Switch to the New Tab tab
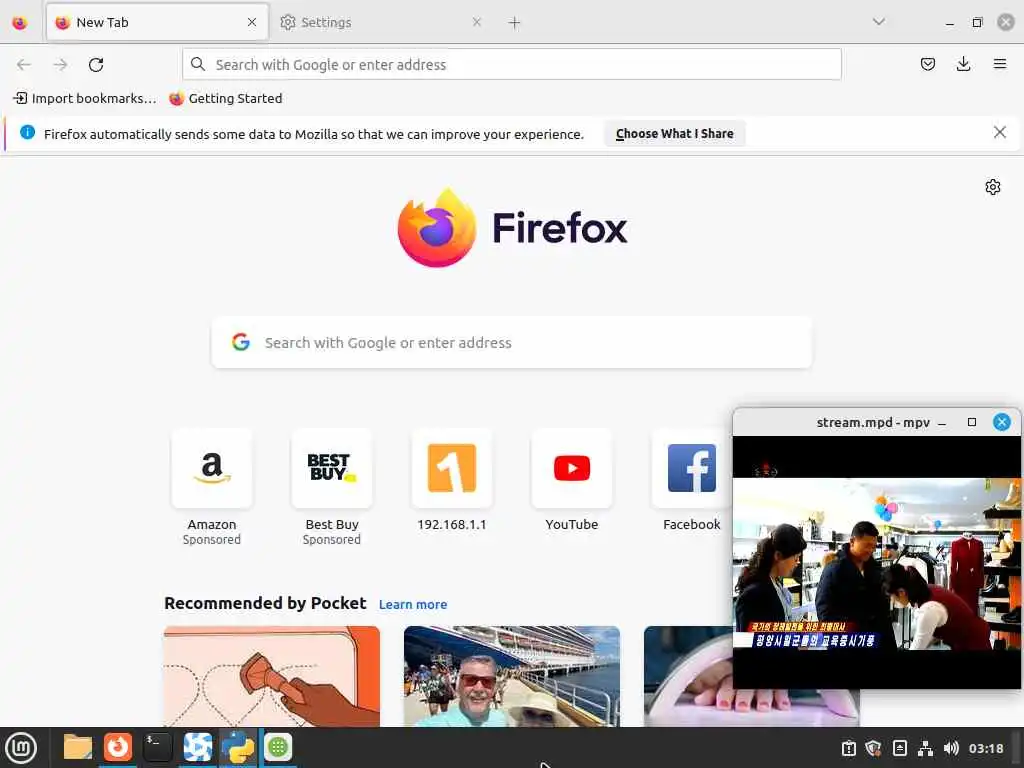The height and width of the screenshot is (768, 1024). 157,22
